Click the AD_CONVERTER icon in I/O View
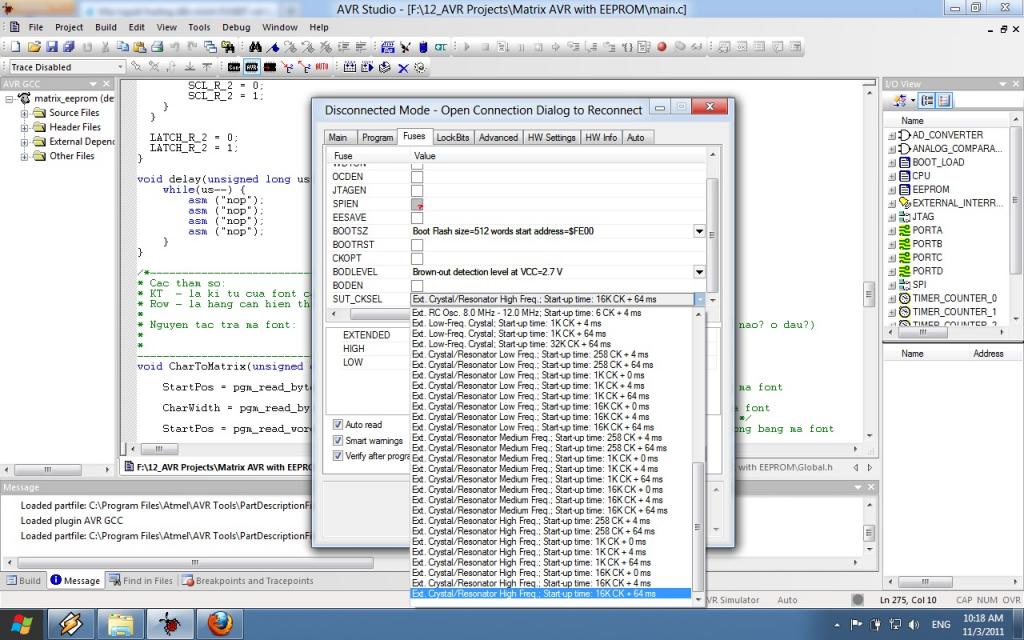Viewport: 1024px width, 640px height. [x=903, y=135]
